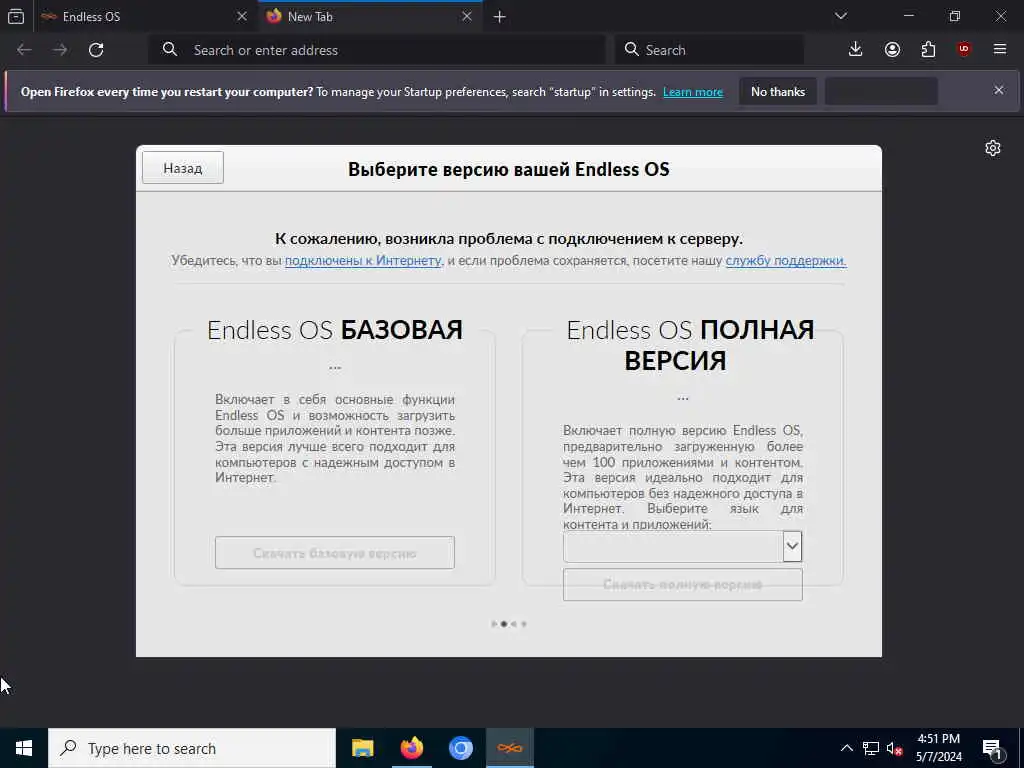The width and height of the screenshot is (1024, 768).
Task: Show hidden system tray icons
Action: 846,748
